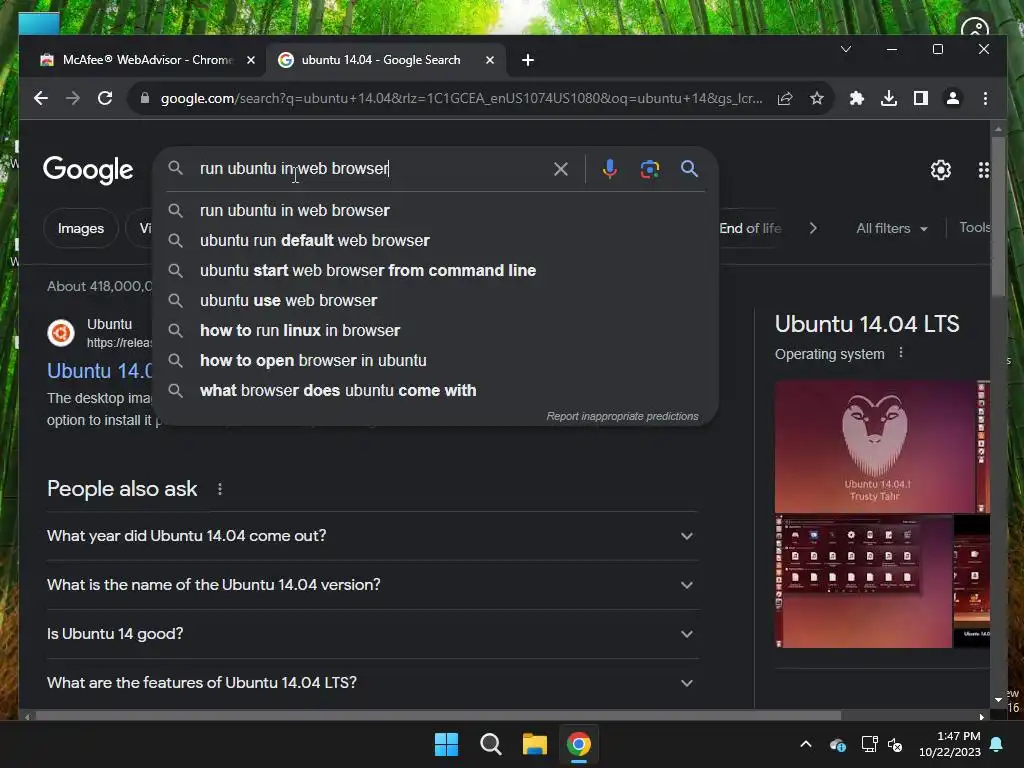Open the Ubuntu desktop launcher screenshot thumbnail
The width and height of the screenshot is (1024, 768).
pos(863,582)
